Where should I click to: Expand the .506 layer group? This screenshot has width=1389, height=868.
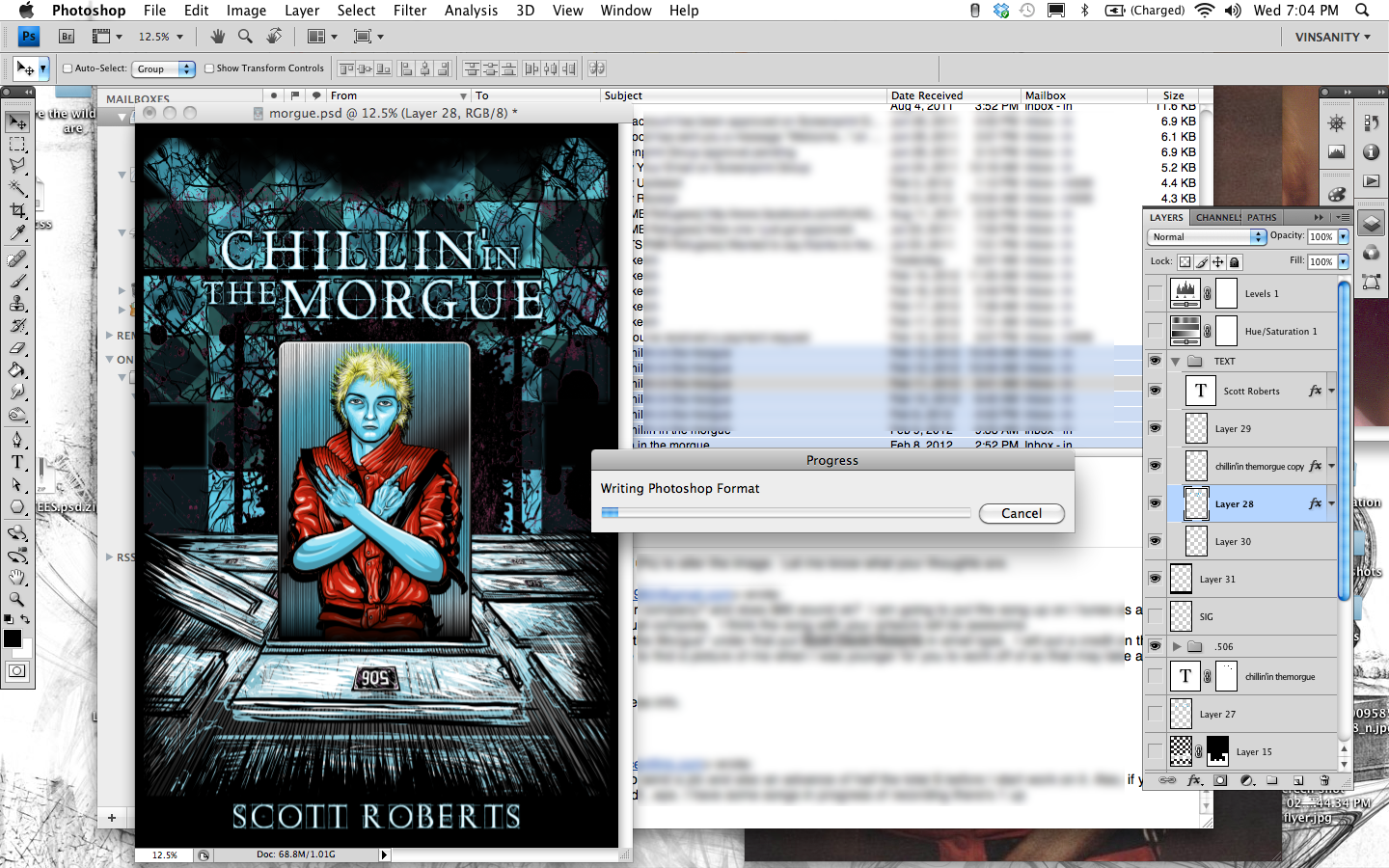tap(1176, 646)
